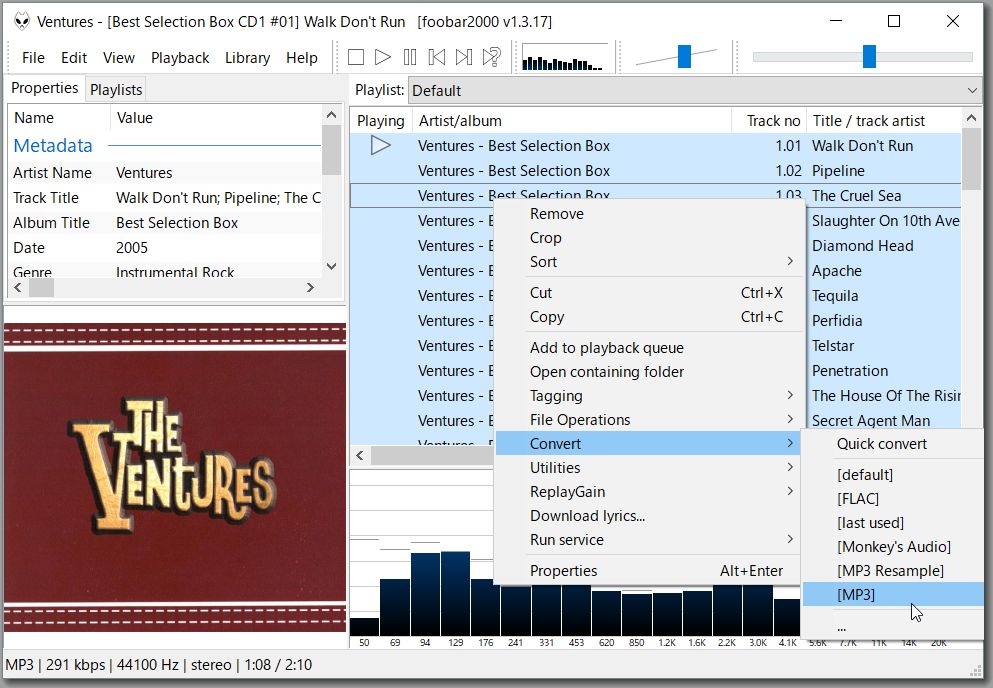Adjust the volume slider handle

(684, 56)
